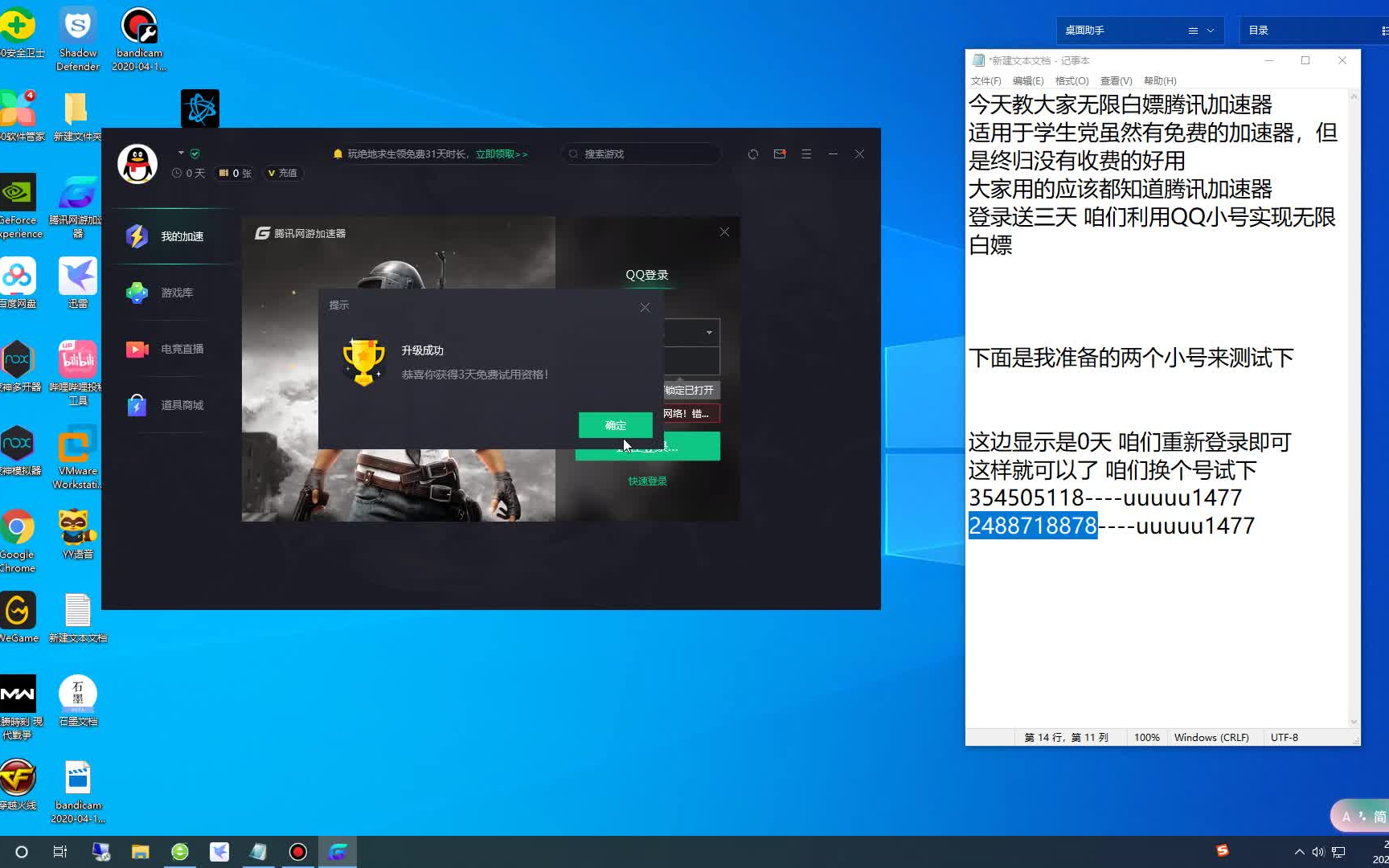Viewport: 1389px width, 868px height.
Task: Open the 迅雷 desktop icon
Action: [78, 283]
